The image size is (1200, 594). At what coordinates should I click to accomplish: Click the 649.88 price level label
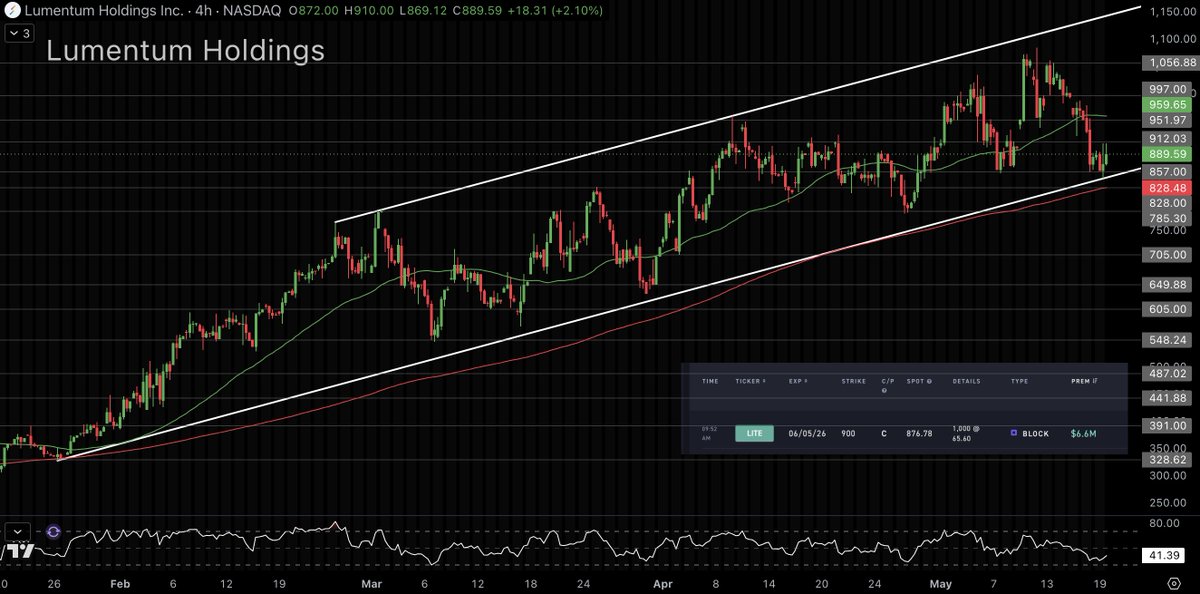[1167, 285]
